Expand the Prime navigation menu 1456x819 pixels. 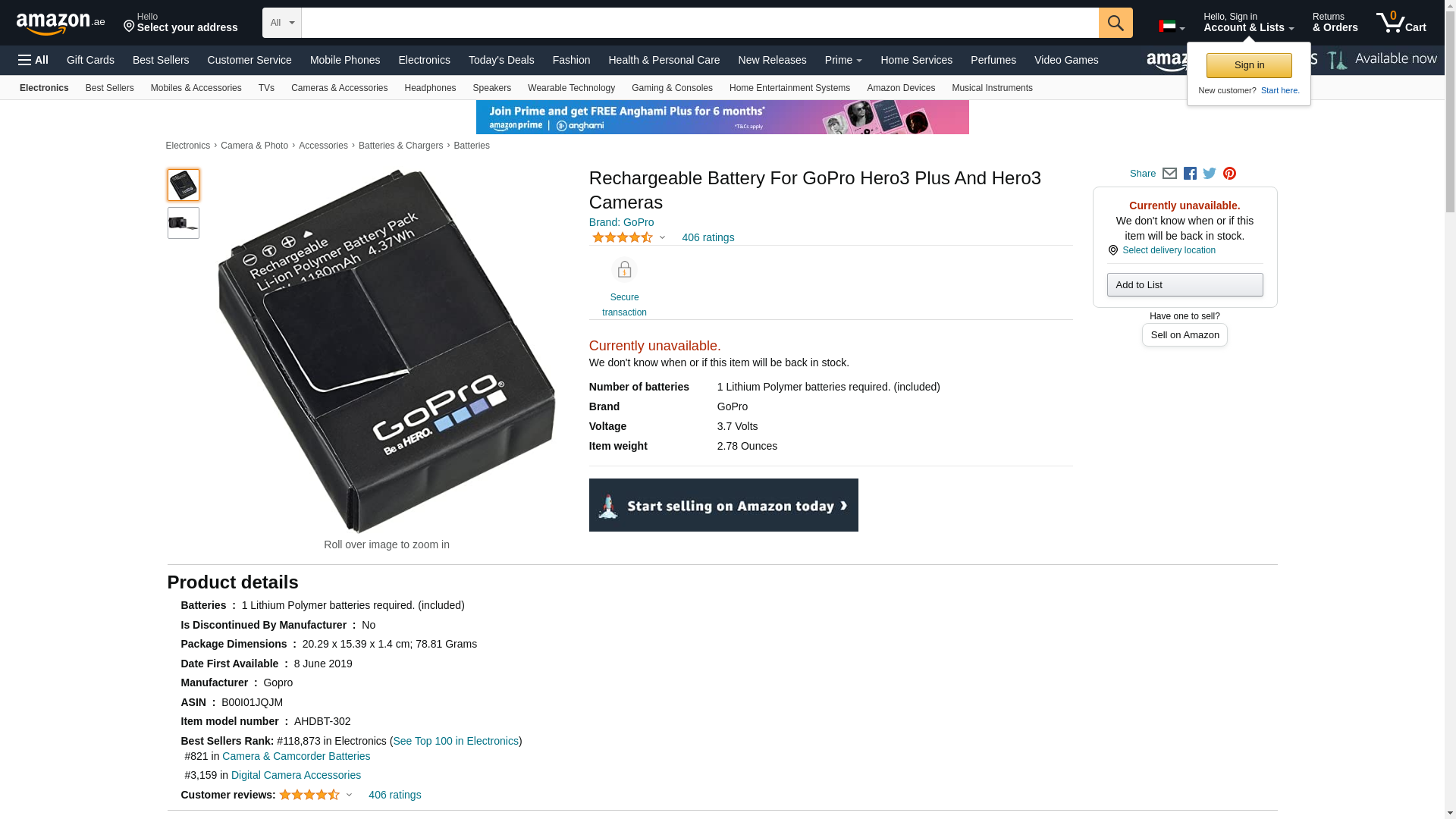pos(843,60)
